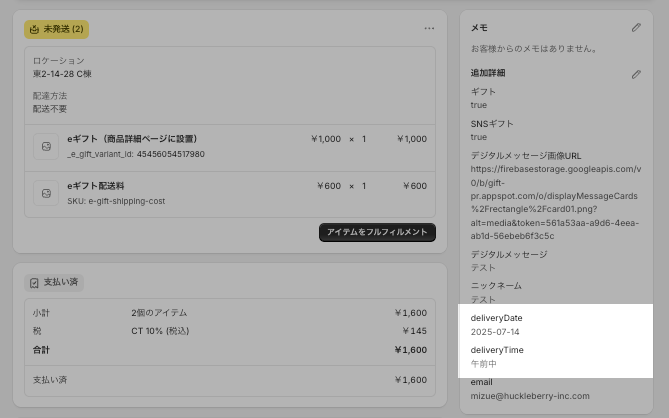The height and width of the screenshot is (418, 669).
Task: Open the three-dot menu on 未発送 card
Action: coord(429,29)
